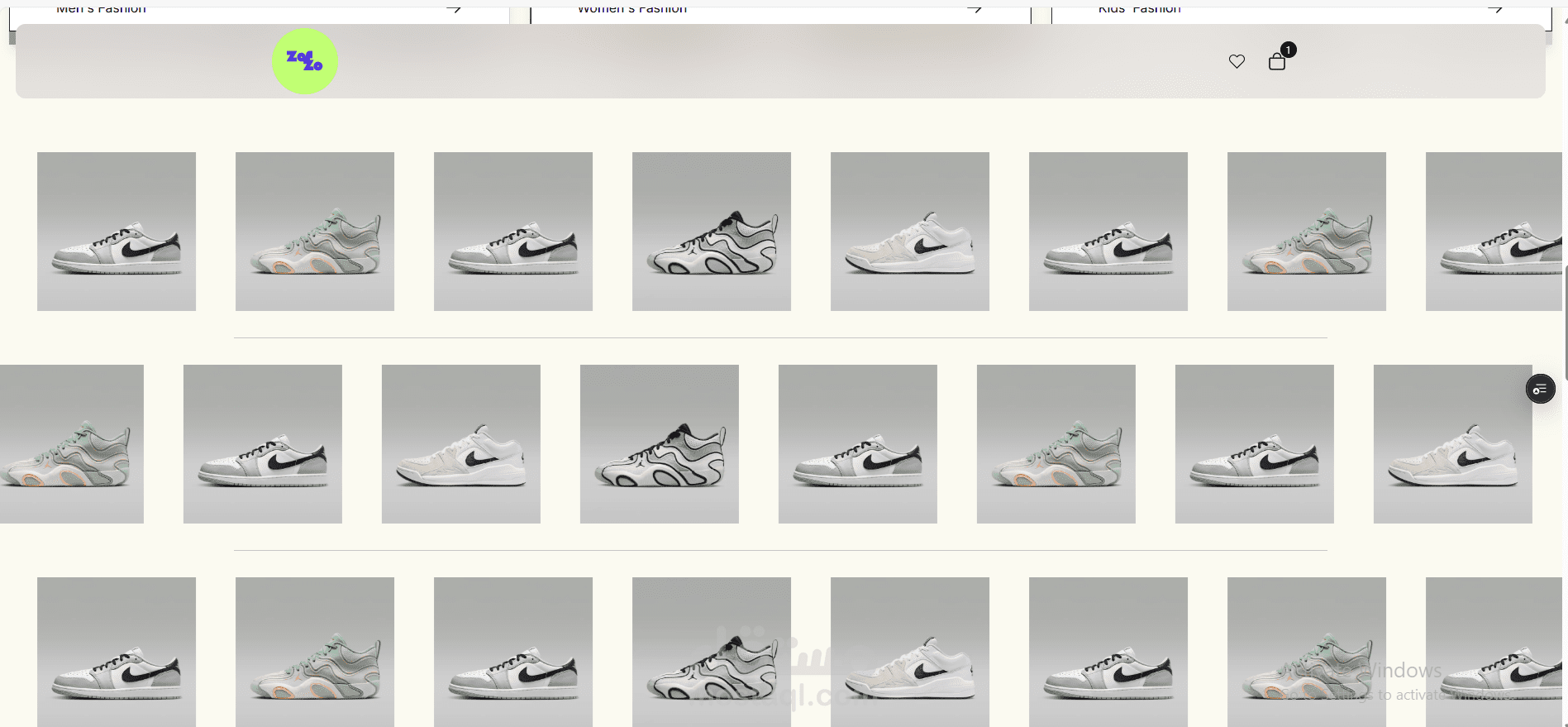Open the dark floating panel button on the right edge
Image resolution: width=1568 pixels, height=727 pixels.
[x=1541, y=389]
